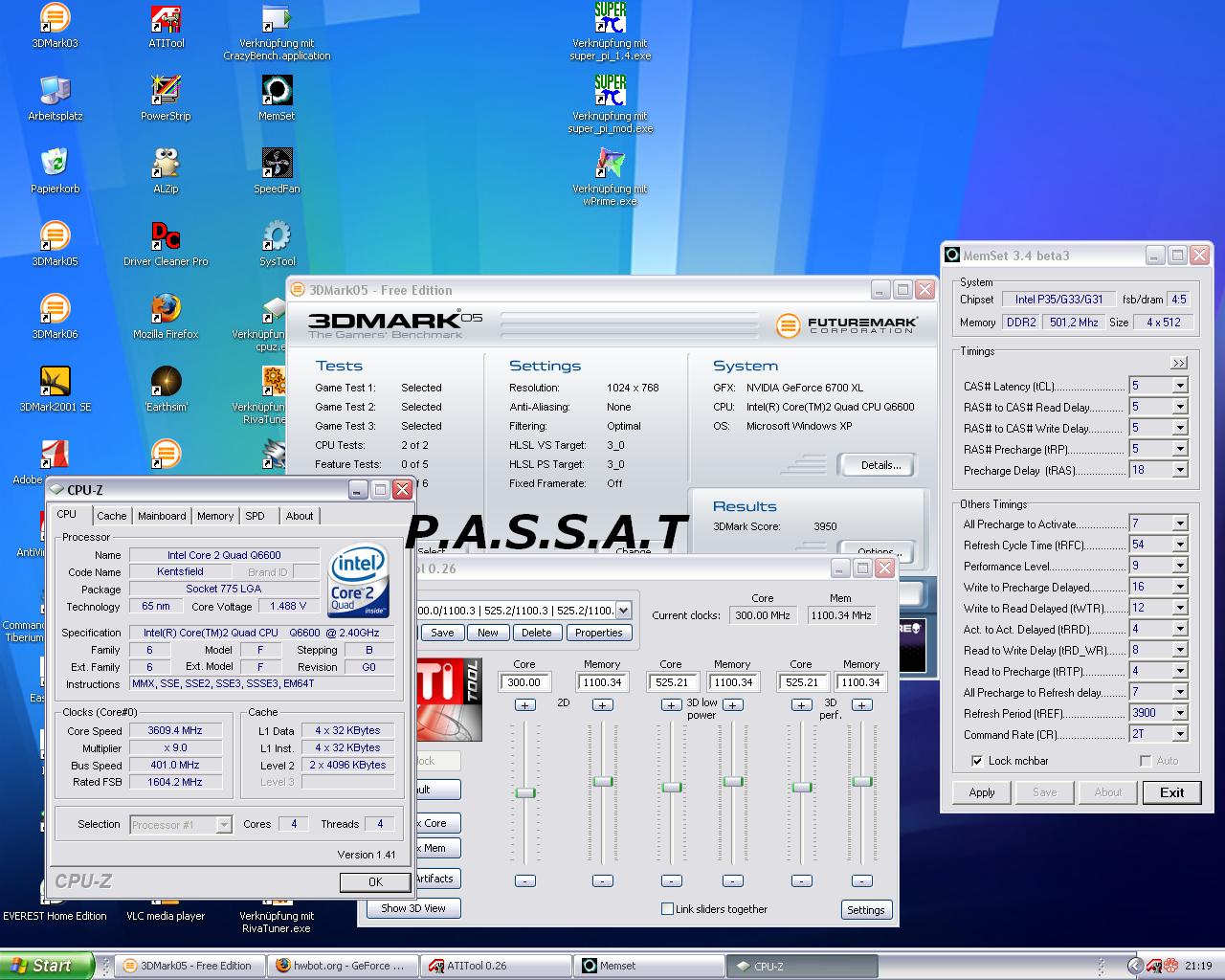Open the Windows Start button
Image resolution: width=1225 pixels, height=980 pixels.
coord(47,966)
